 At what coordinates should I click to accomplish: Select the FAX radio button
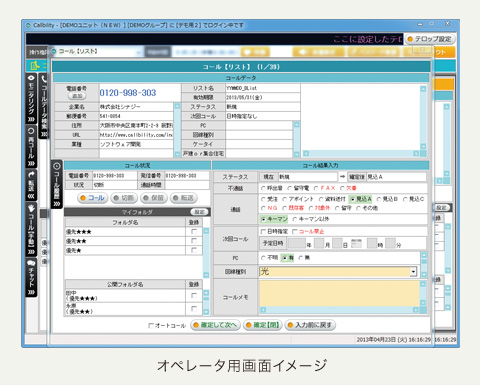[x=316, y=188]
